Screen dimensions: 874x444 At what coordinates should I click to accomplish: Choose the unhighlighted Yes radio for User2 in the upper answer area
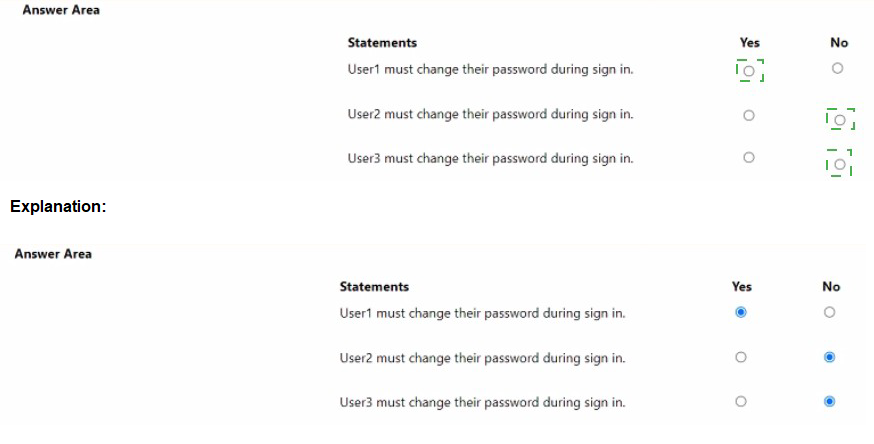(x=749, y=115)
